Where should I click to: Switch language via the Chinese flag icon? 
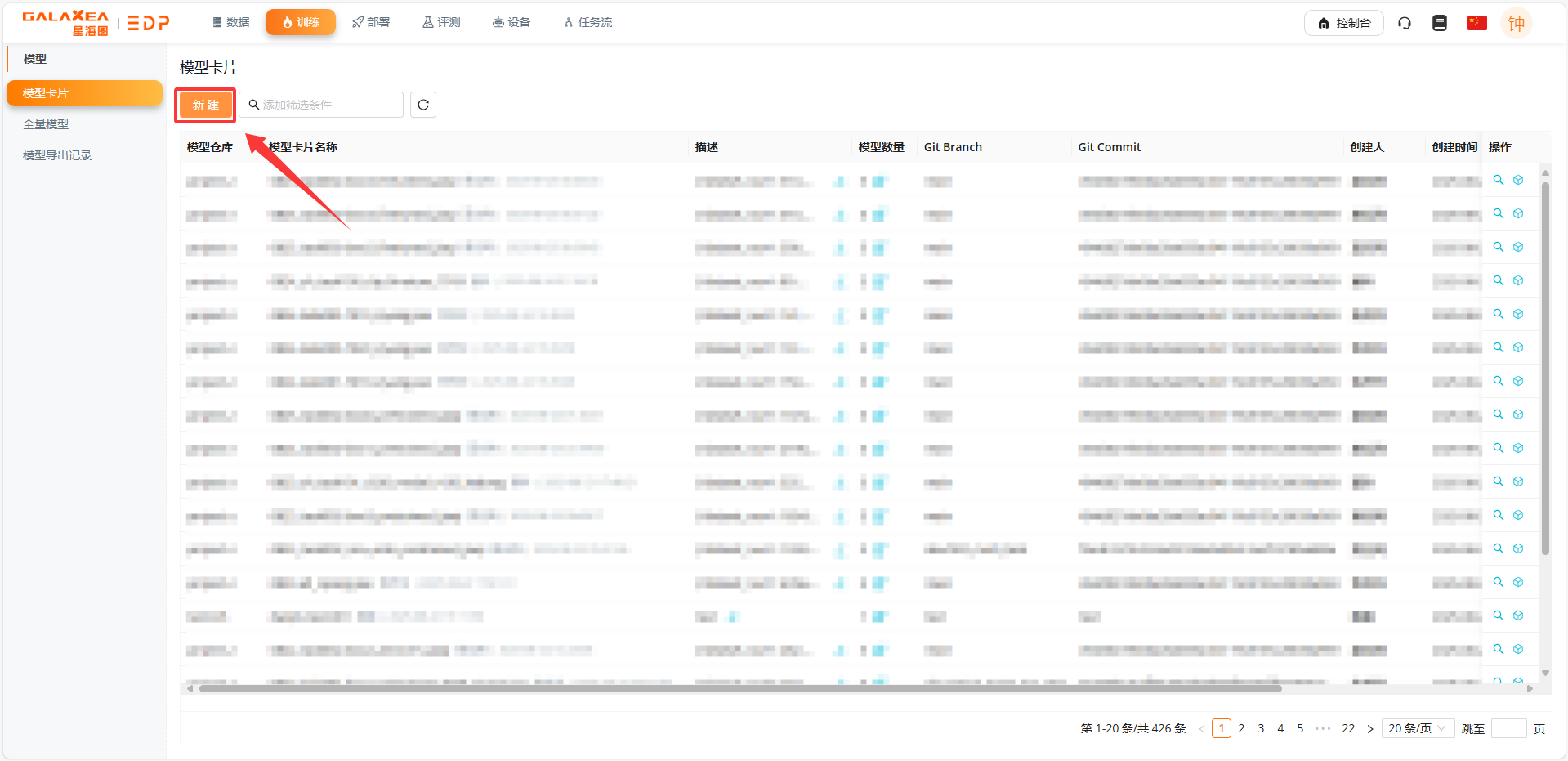click(x=1476, y=23)
